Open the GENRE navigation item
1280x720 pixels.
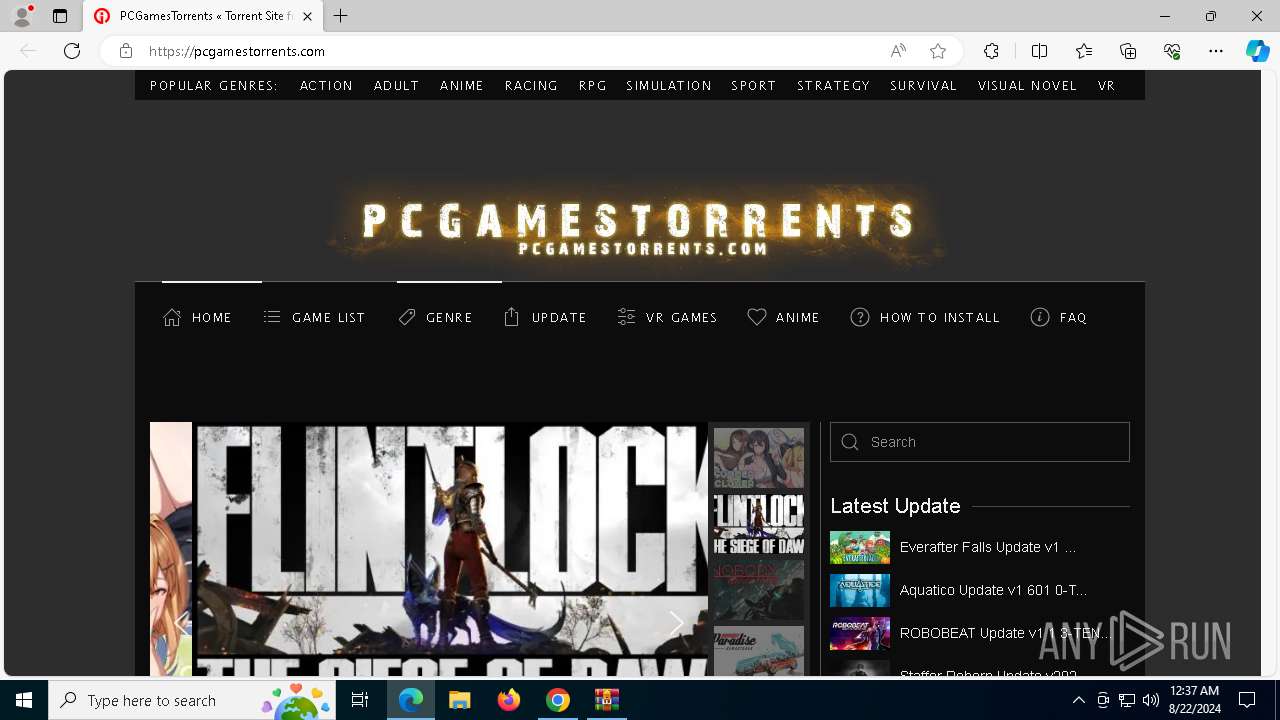click(435, 317)
